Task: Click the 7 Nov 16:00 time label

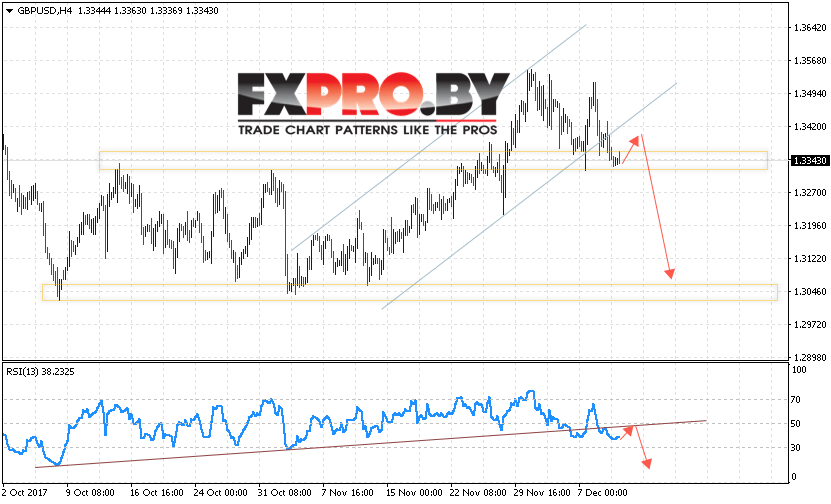Action: point(348,493)
